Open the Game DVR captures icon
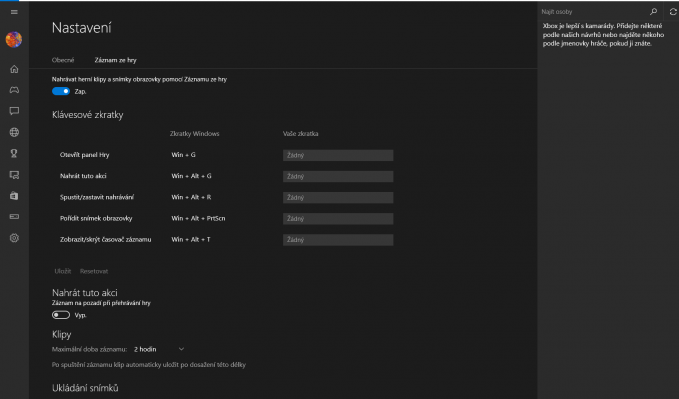The width and height of the screenshot is (679, 399). coord(14,175)
